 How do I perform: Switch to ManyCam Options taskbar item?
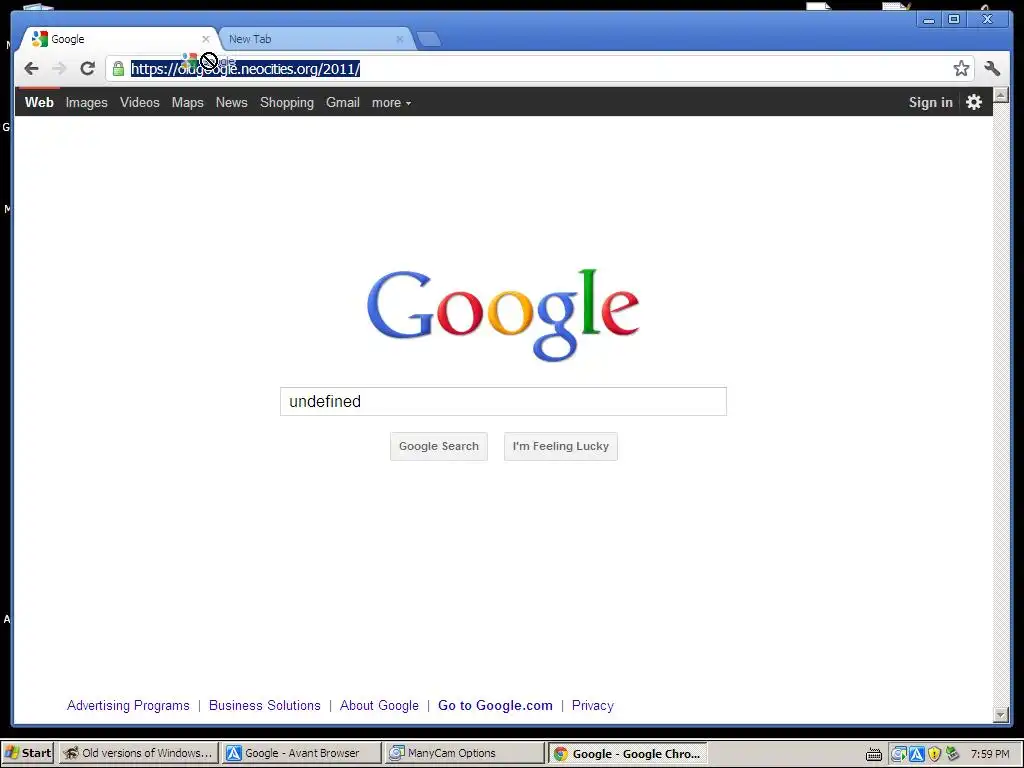click(464, 753)
